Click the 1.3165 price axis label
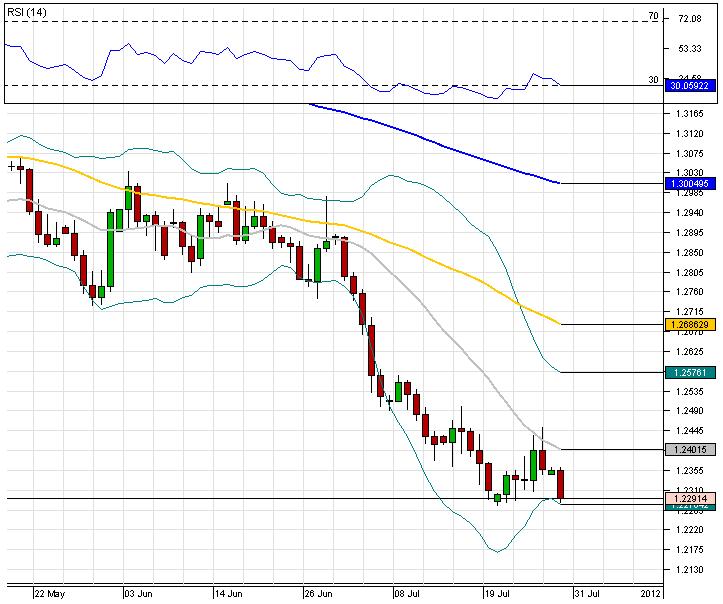The height and width of the screenshot is (604, 723). tap(688, 115)
